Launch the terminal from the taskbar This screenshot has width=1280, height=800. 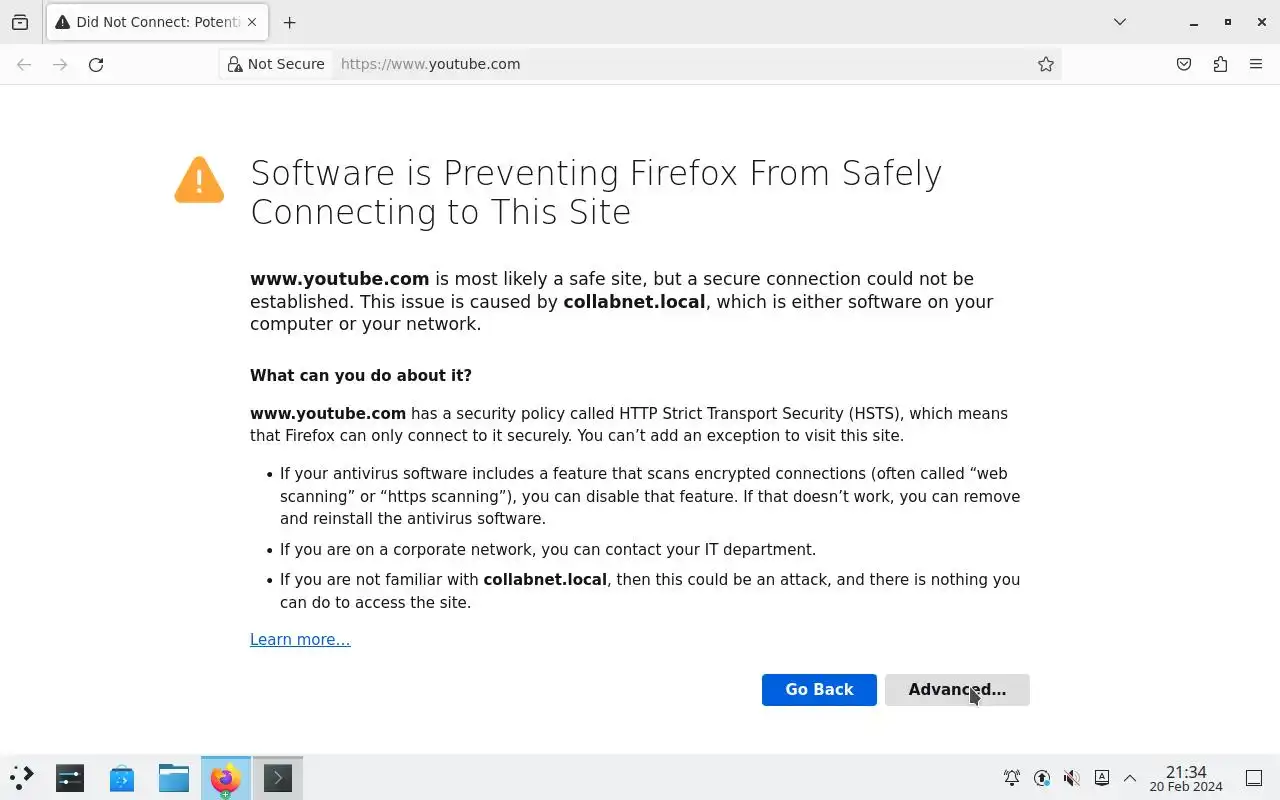click(x=277, y=778)
